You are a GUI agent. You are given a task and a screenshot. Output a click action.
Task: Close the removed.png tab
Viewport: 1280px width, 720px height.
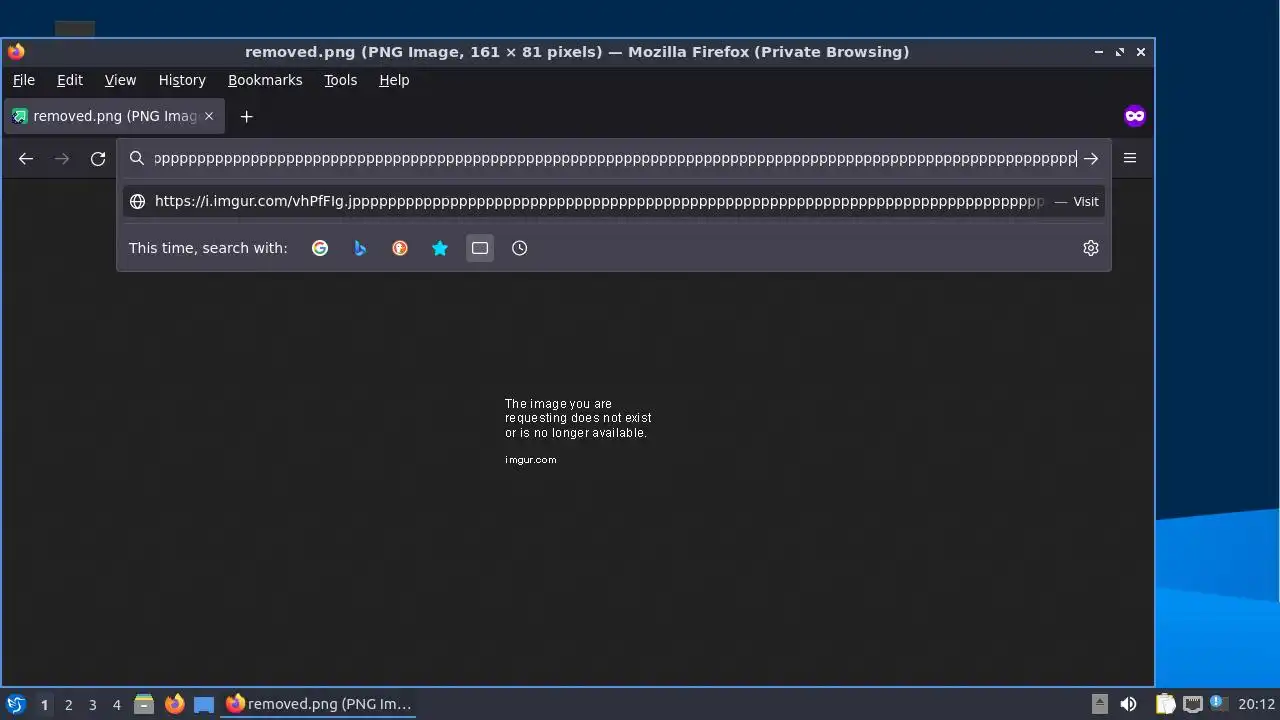coord(209,116)
